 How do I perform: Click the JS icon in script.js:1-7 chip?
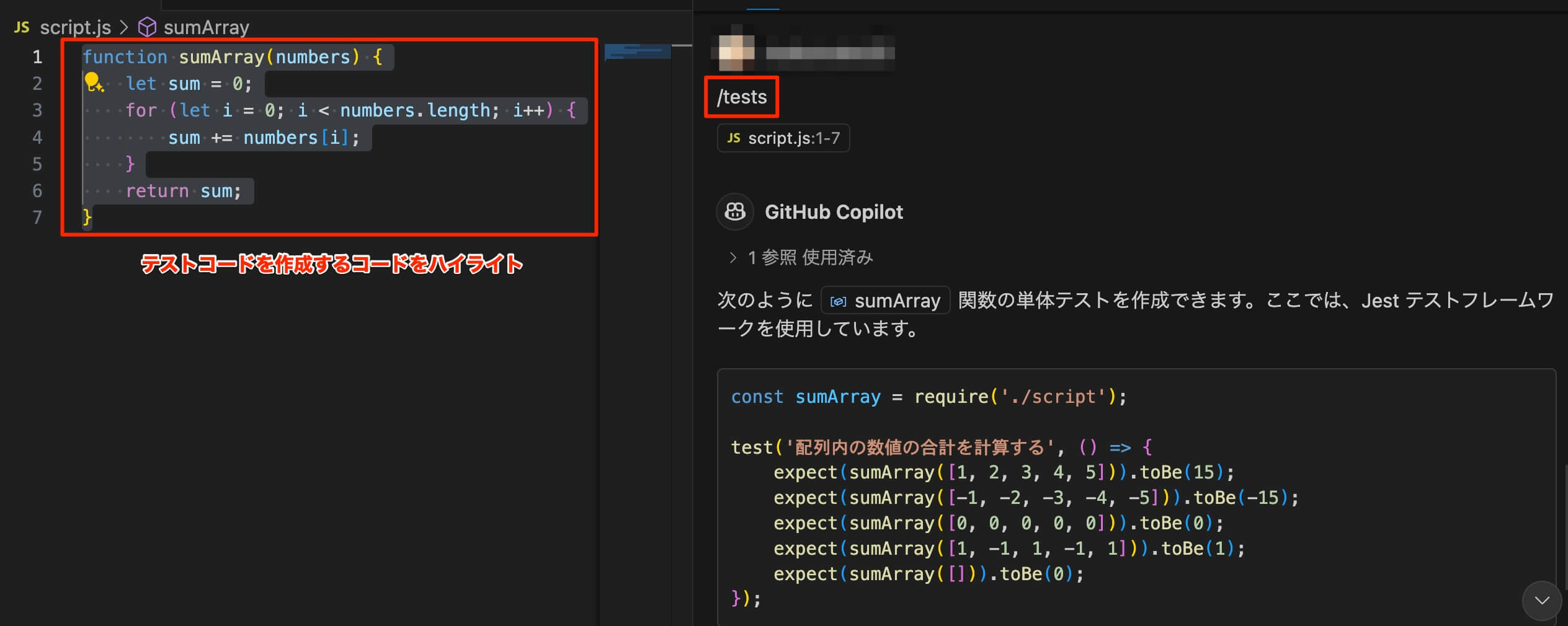pyautogui.click(x=734, y=138)
